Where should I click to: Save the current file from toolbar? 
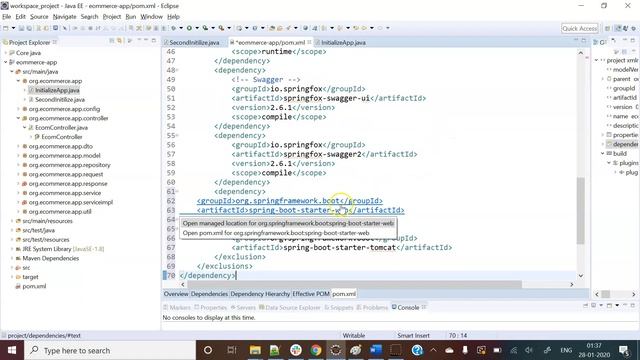(x=21, y=28)
